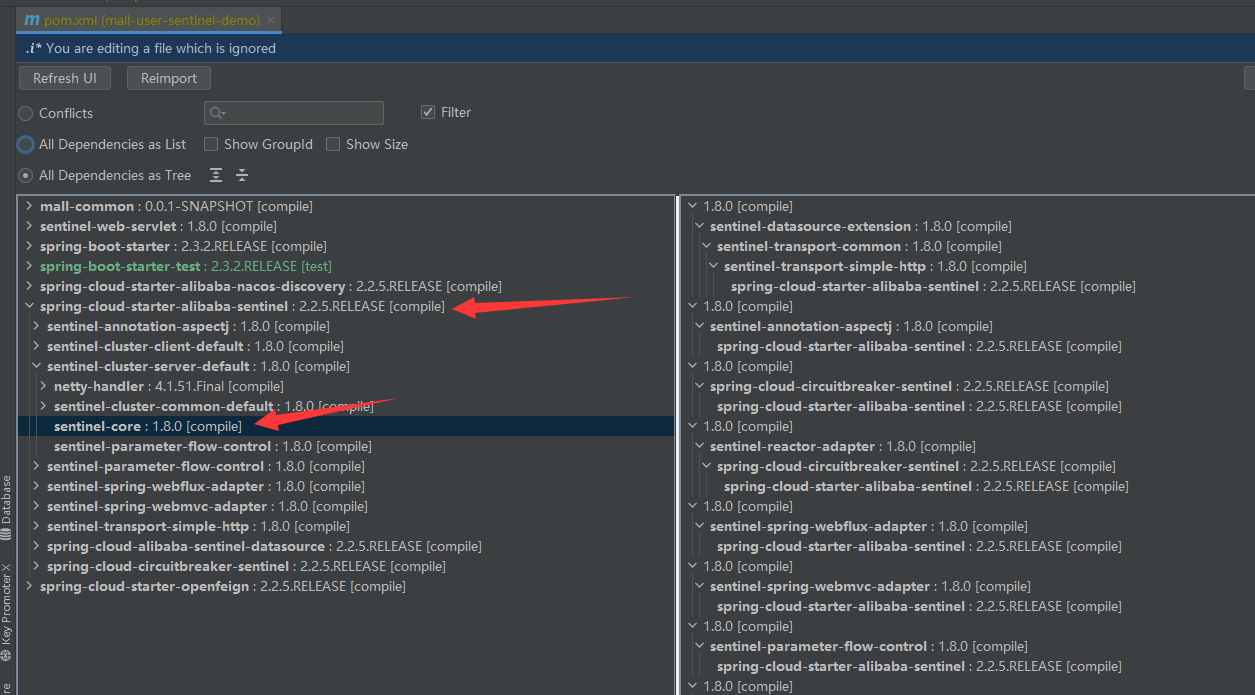Close the pom.xml editor tab
The height and width of the screenshot is (695, 1255).
[x=272, y=20]
